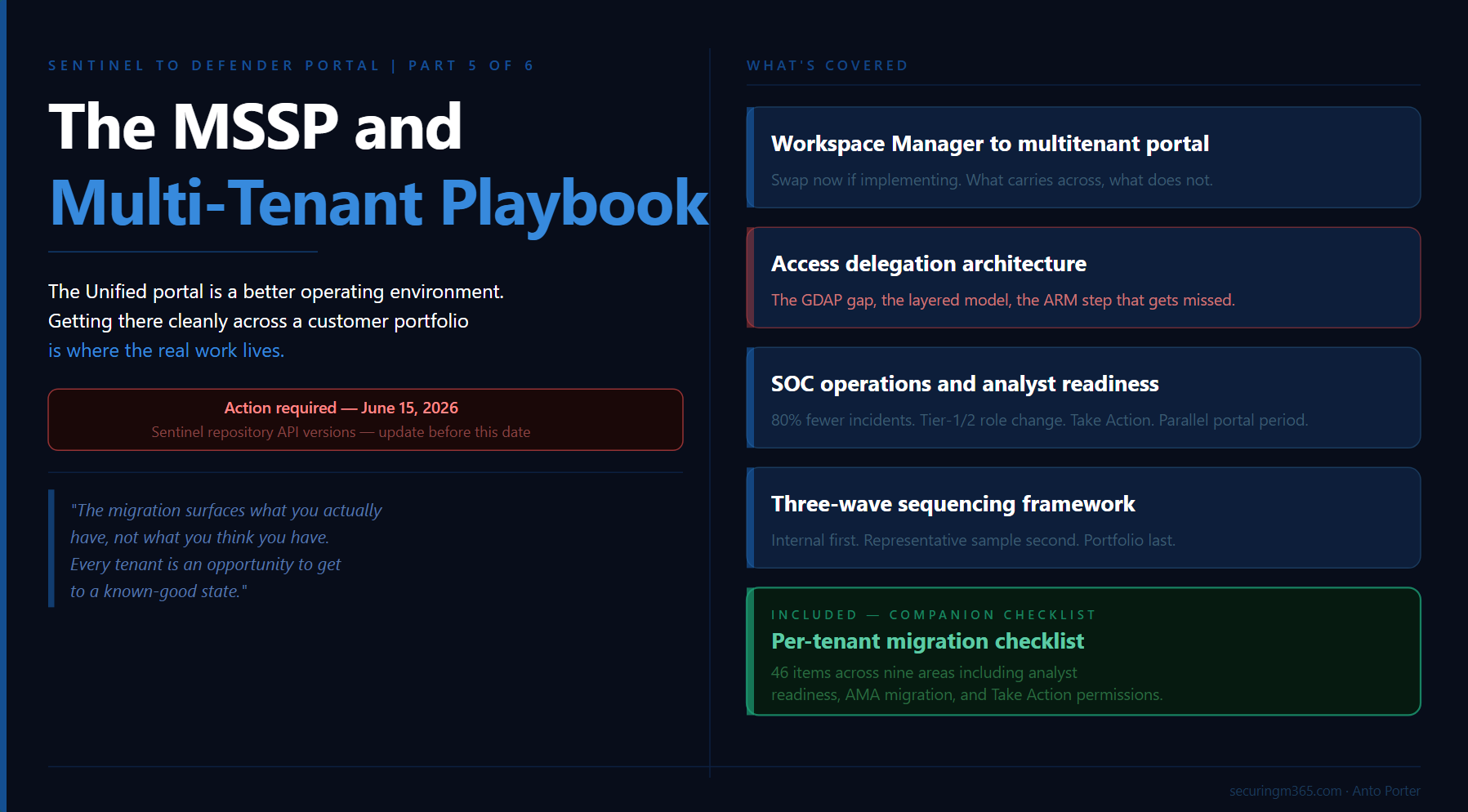
Task: Click 'Internal first. Representative sample second' description
Action: [973, 540]
